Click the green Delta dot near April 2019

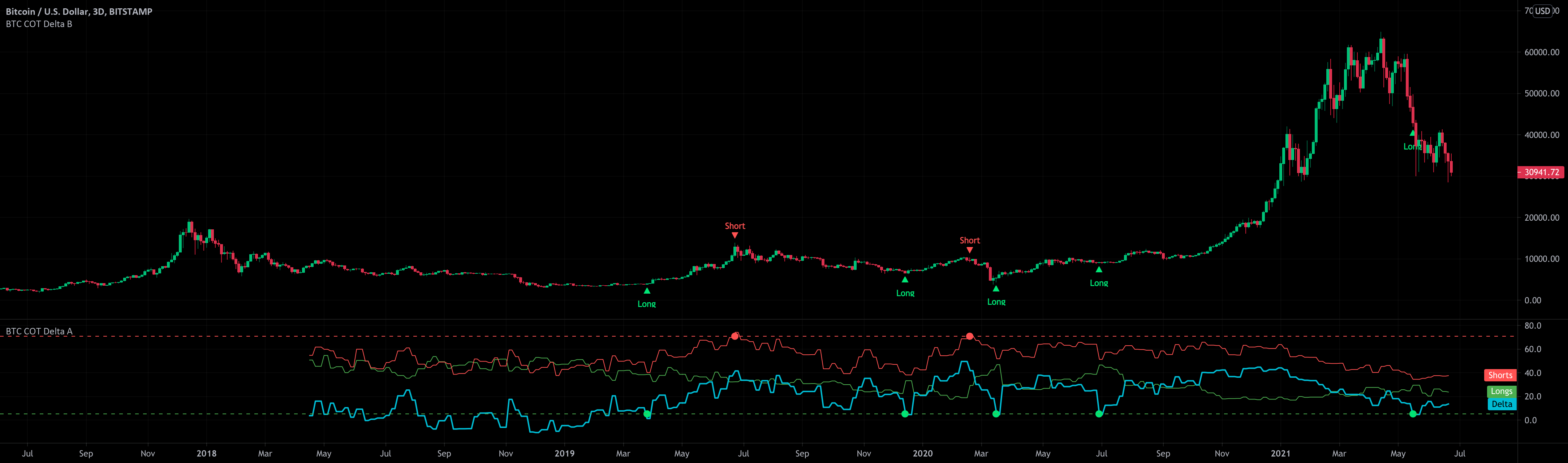[x=647, y=414]
